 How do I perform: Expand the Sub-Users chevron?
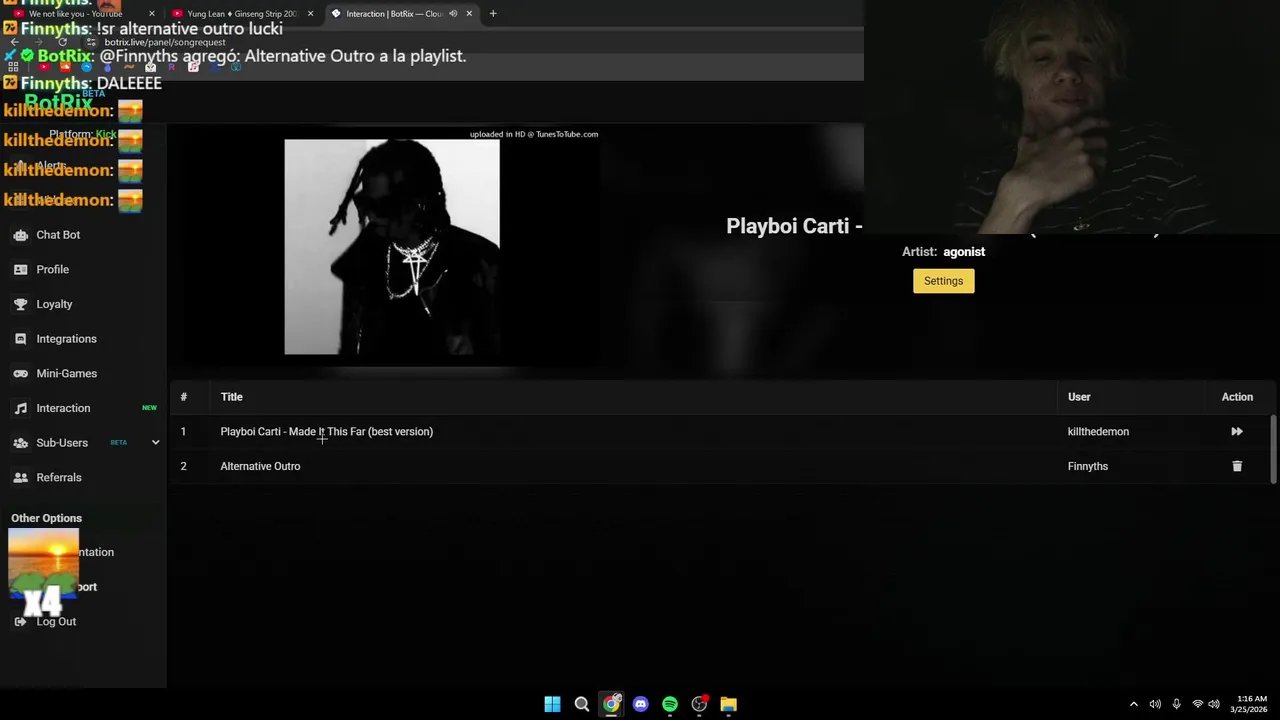pyautogui.click(x=155, y=443)
